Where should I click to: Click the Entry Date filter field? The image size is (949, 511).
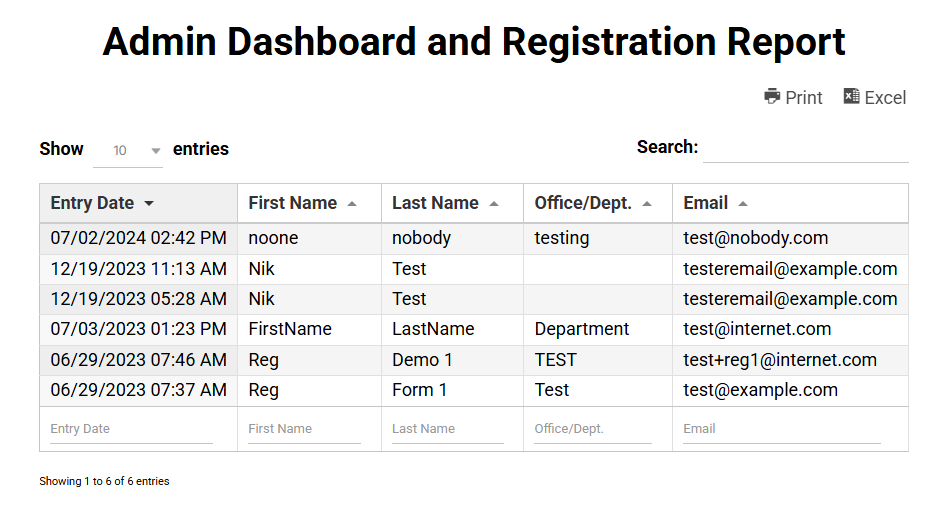coord(131,429)
